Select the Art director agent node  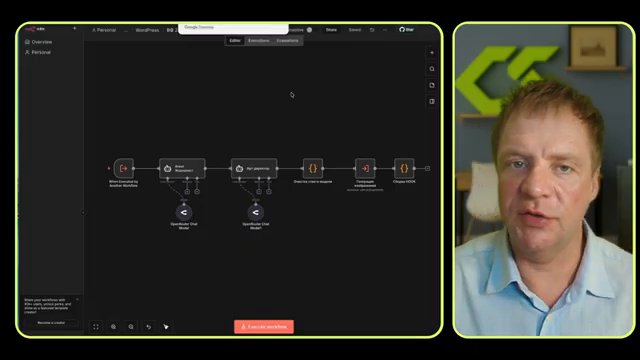(x=254, y=168)
